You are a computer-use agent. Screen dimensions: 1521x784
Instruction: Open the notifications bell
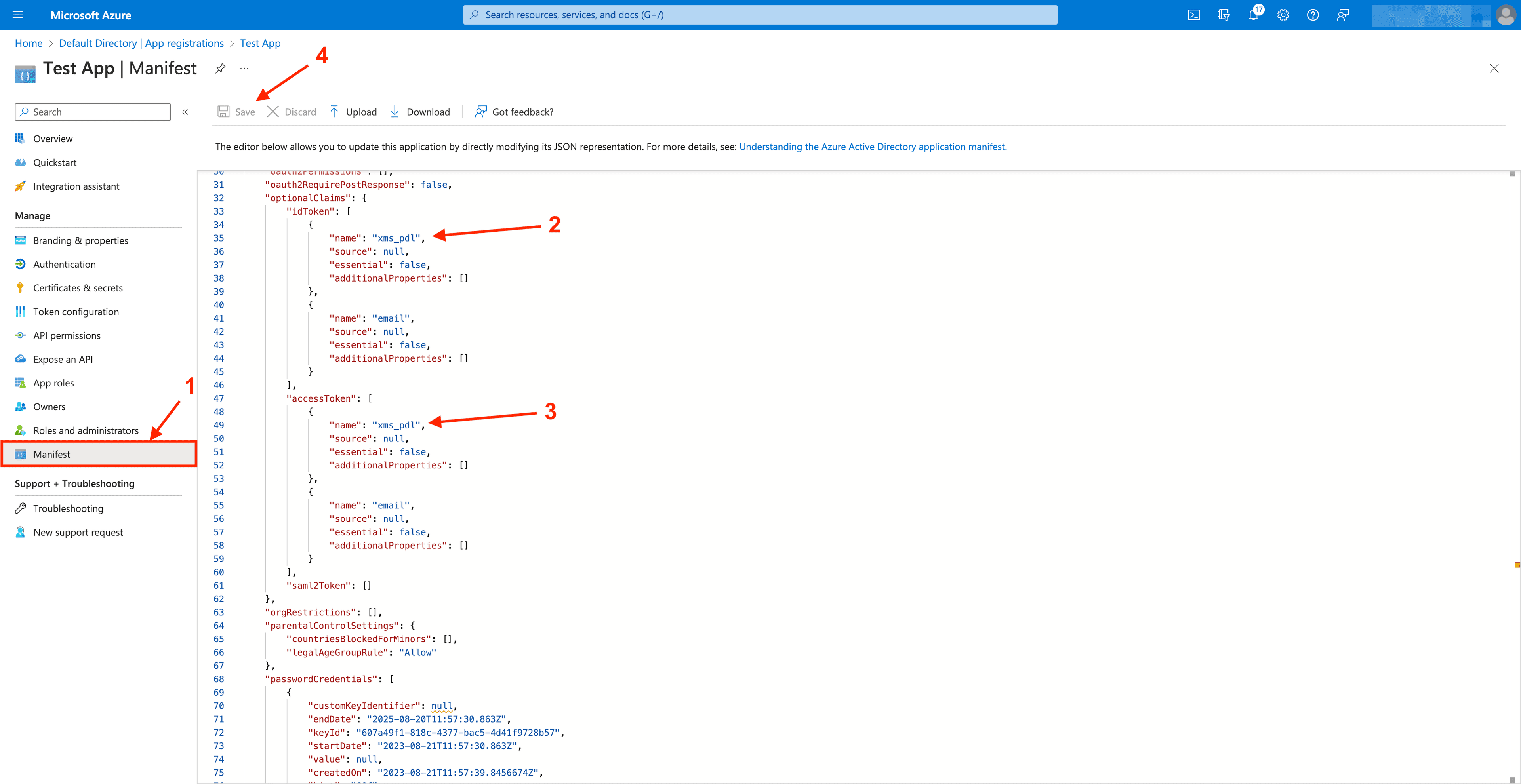(x=1254, y=15)
